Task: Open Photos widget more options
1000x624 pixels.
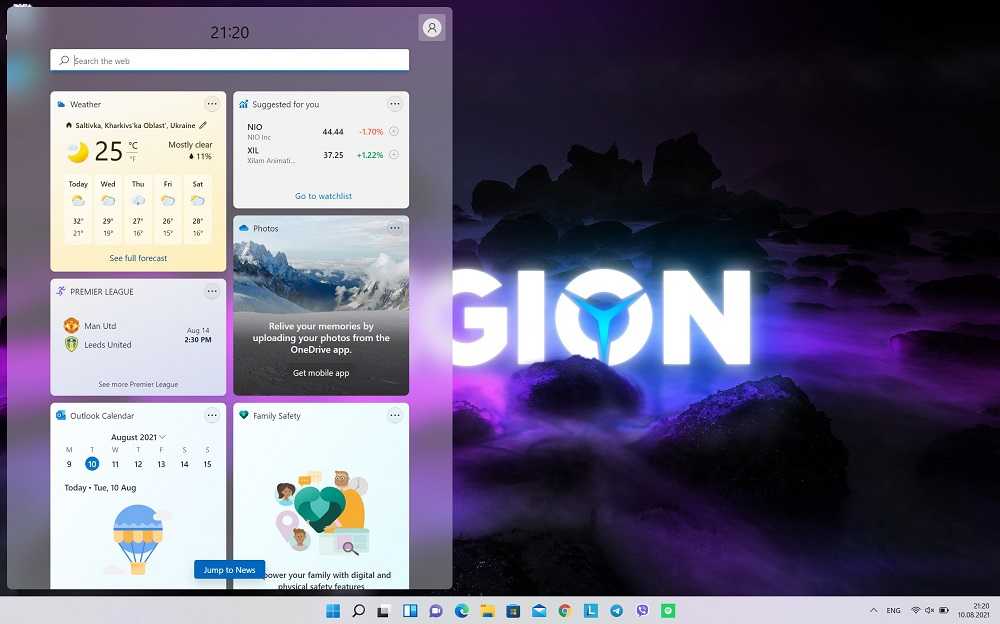Action: pos(395,228)
